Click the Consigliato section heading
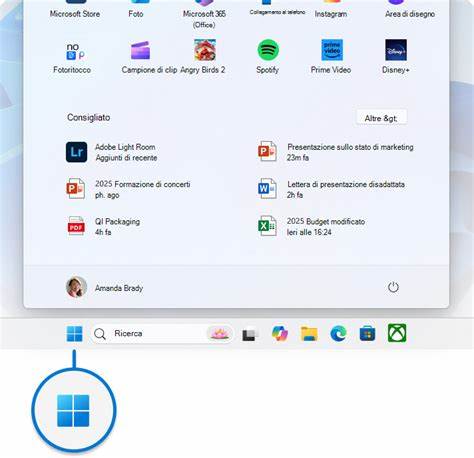 [x=89, y=117]
